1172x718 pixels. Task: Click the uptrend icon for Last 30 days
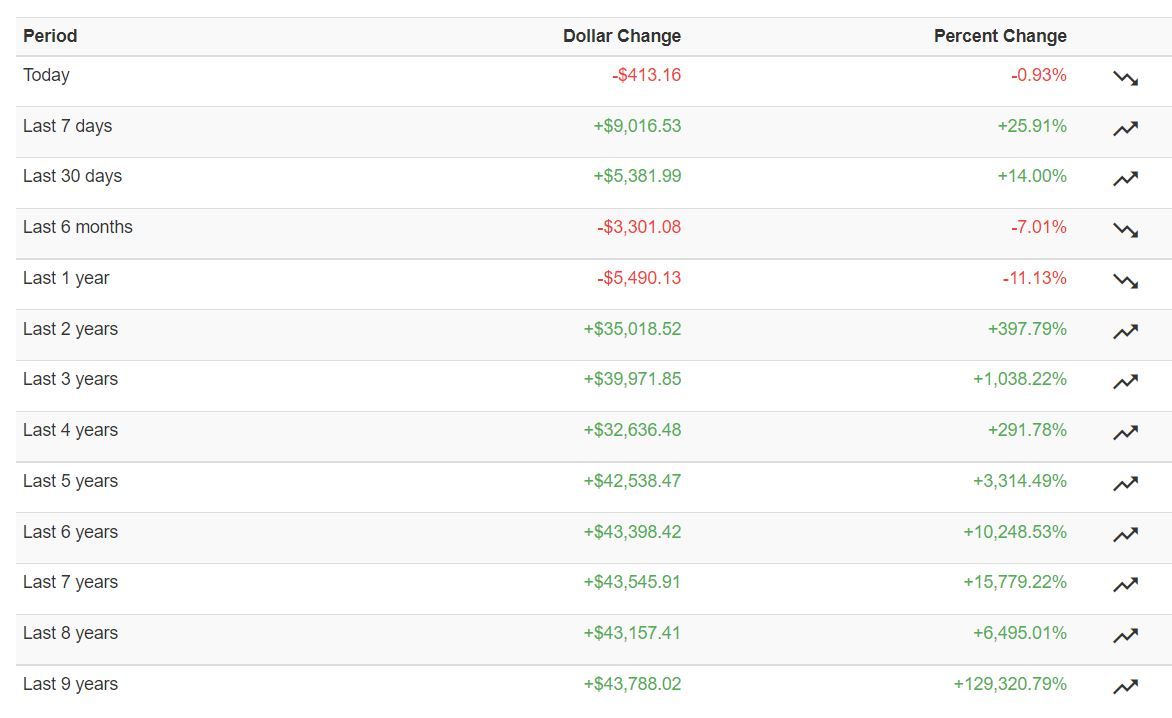tap(1125, 179)
